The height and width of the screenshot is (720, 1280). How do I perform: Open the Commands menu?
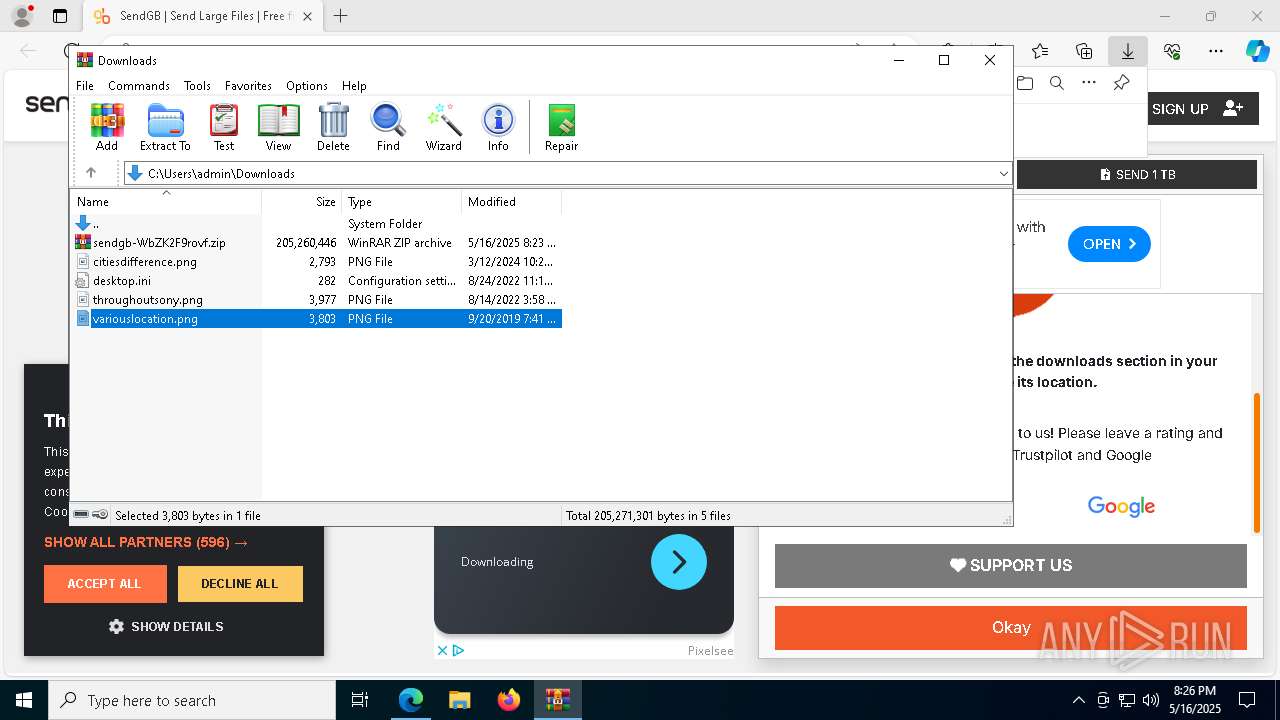coord(139,86)
